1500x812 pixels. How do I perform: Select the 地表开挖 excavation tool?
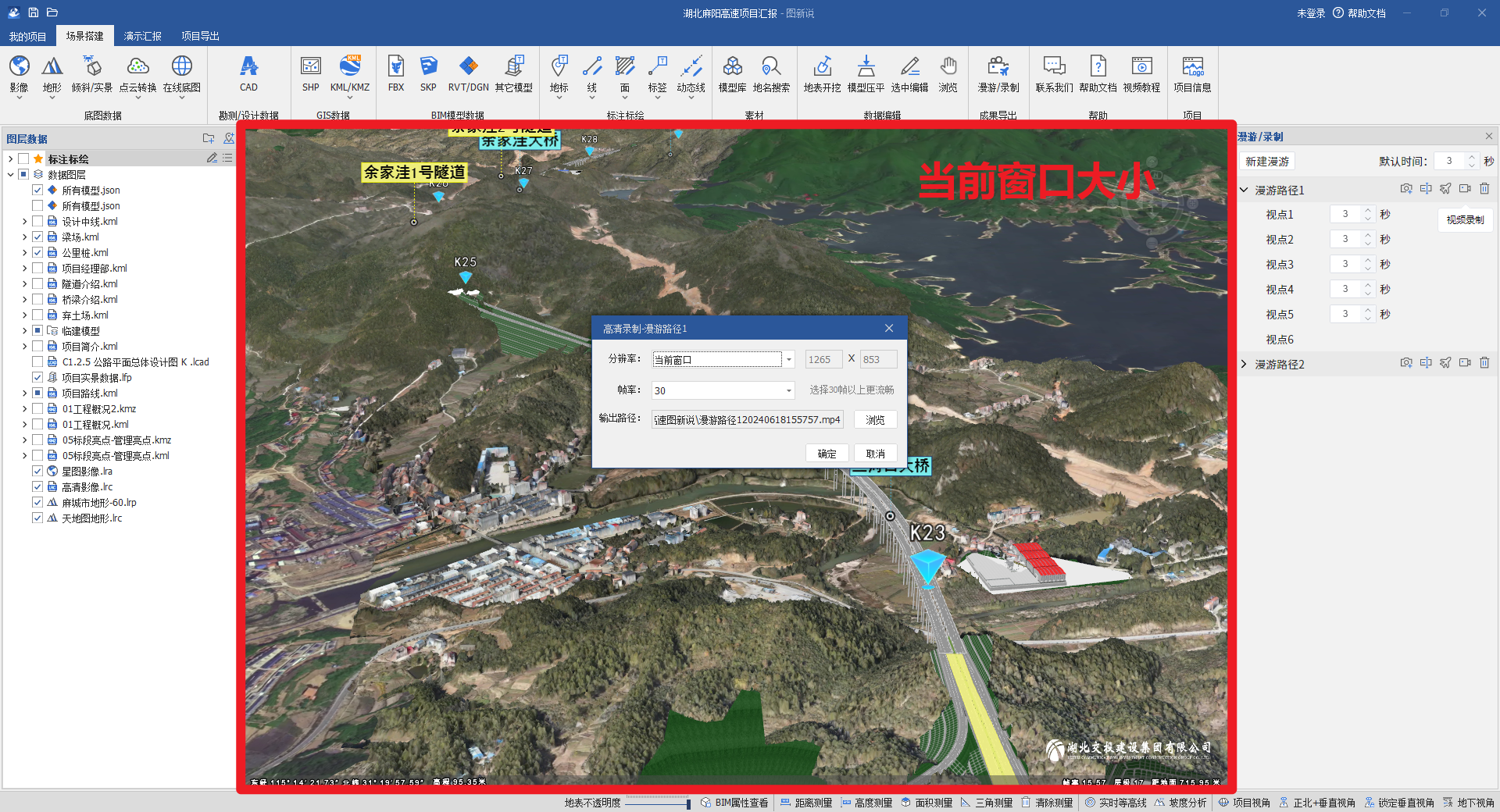[822, 67]
